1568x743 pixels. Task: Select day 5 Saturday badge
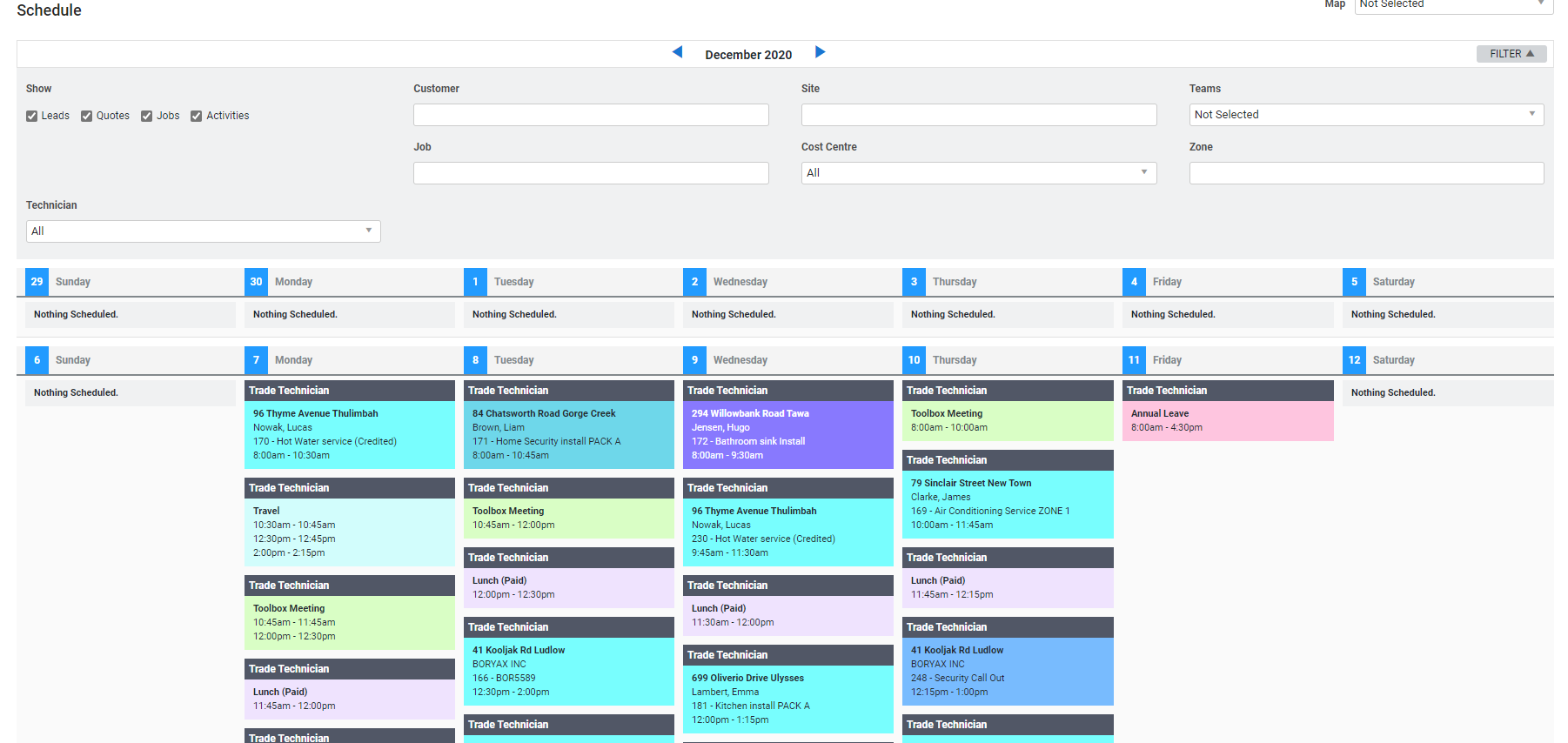click(1354, 282)
